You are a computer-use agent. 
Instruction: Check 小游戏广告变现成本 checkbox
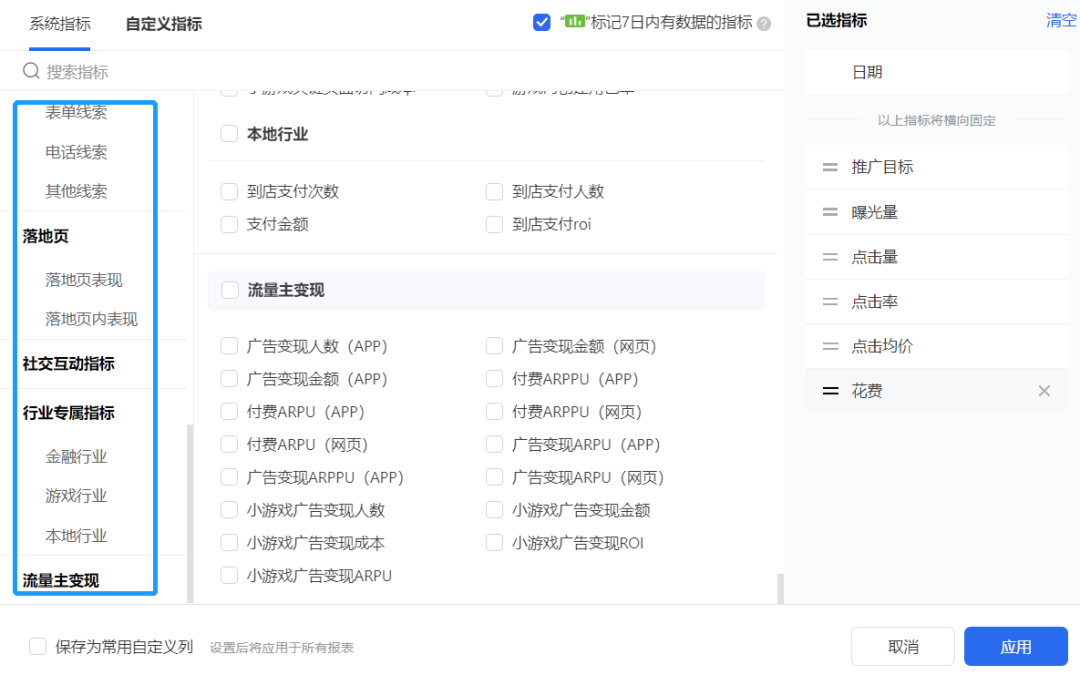pyautogui.click(x=229, y=543)
